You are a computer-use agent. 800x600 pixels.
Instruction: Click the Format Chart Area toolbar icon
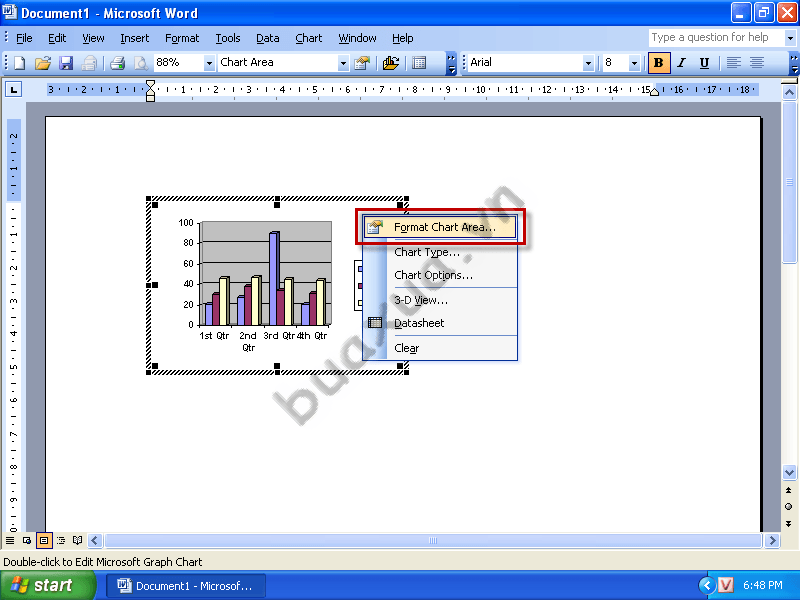(x=362, y=63)
